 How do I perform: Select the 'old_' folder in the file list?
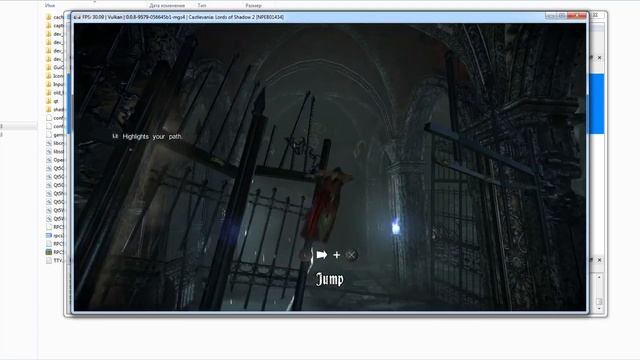[55, 93]
